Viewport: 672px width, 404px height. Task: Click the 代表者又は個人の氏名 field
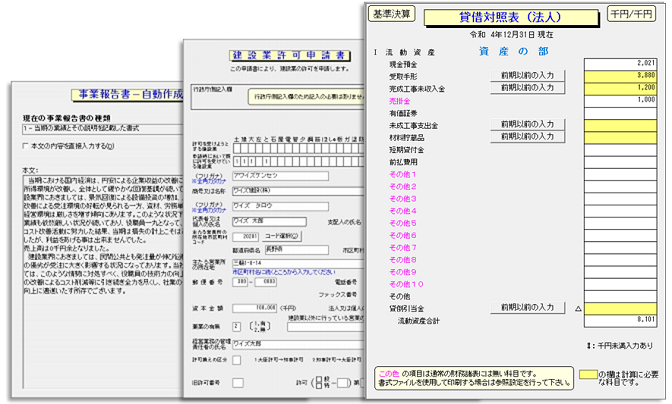tap(269, 221)
